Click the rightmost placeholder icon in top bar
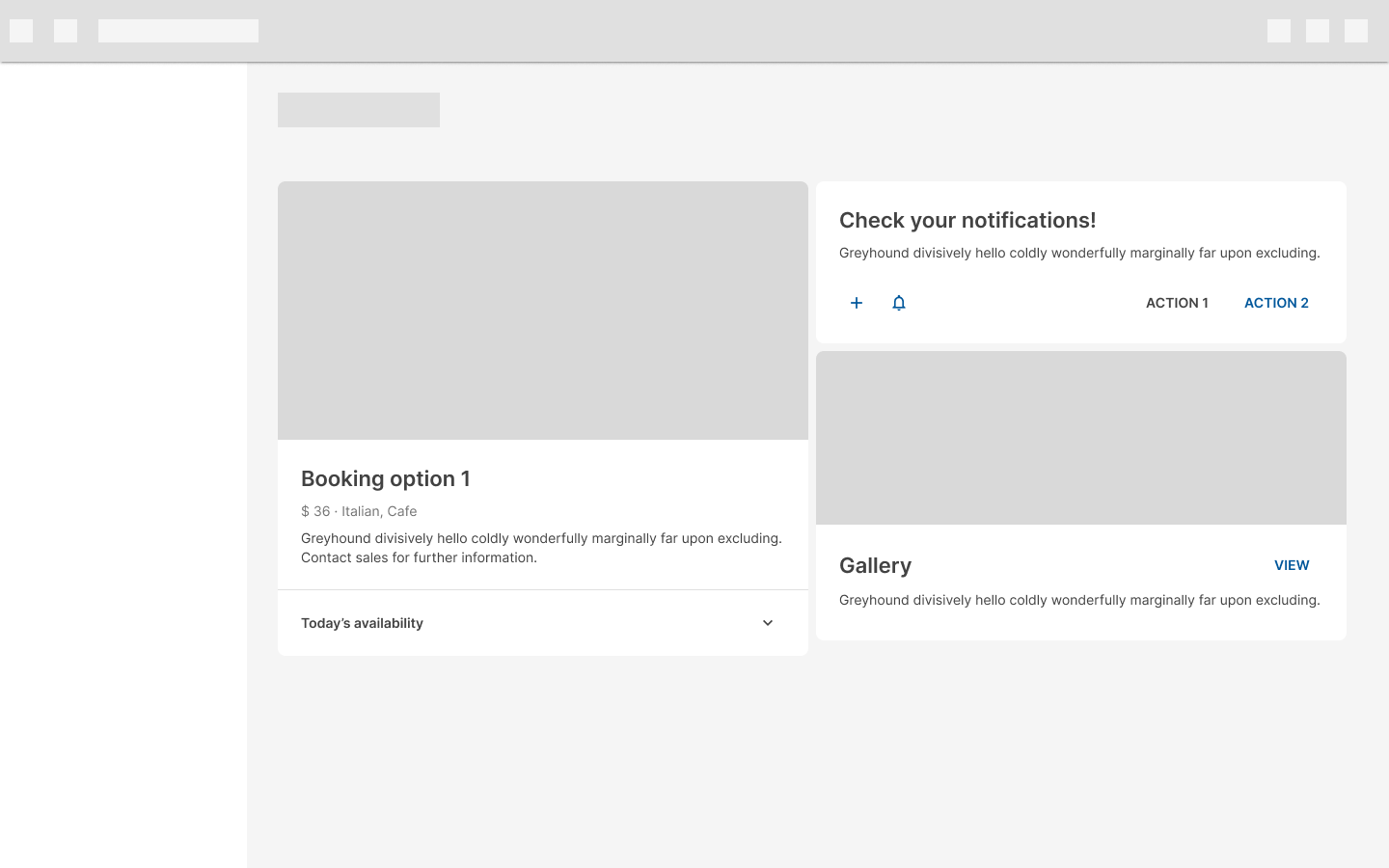This screenshot has width=1389, height=868. (x=1355, y=31)
